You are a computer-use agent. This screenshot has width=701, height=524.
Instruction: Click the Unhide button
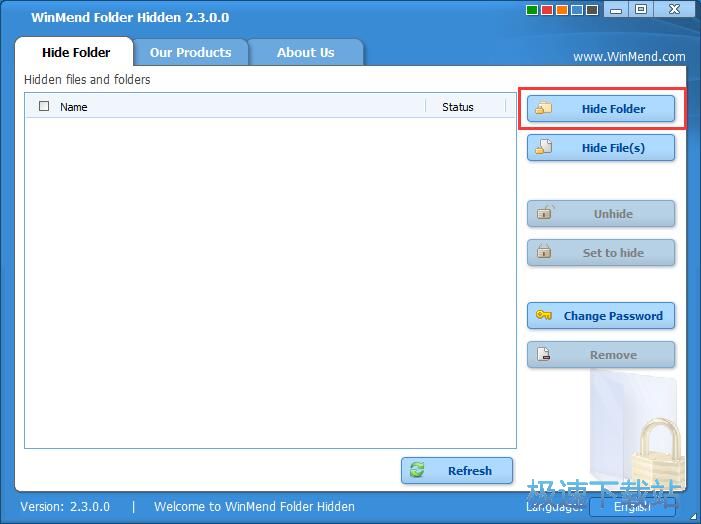601,214
